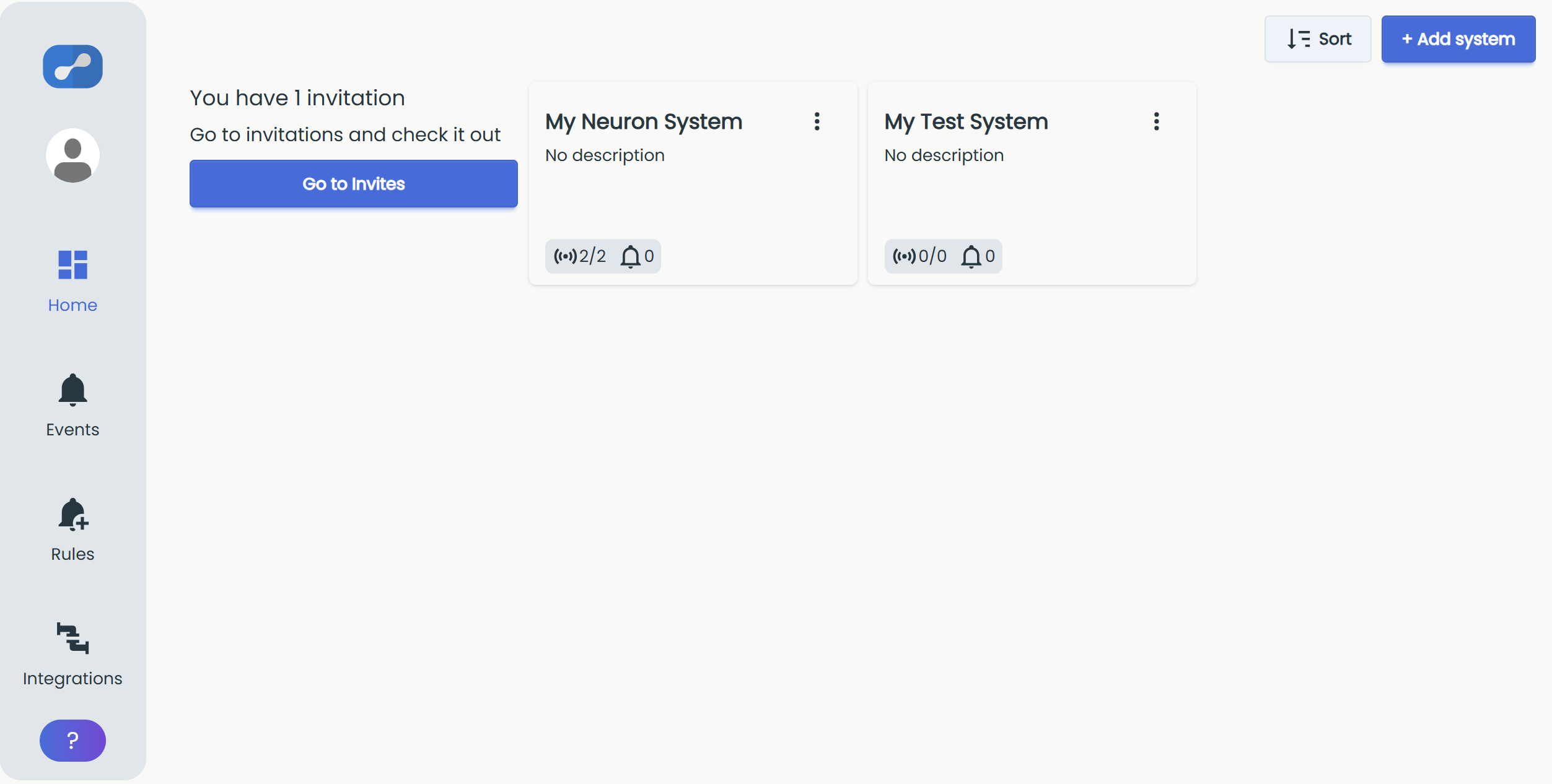Click 'No description' under My Test System

coord(944,155)
